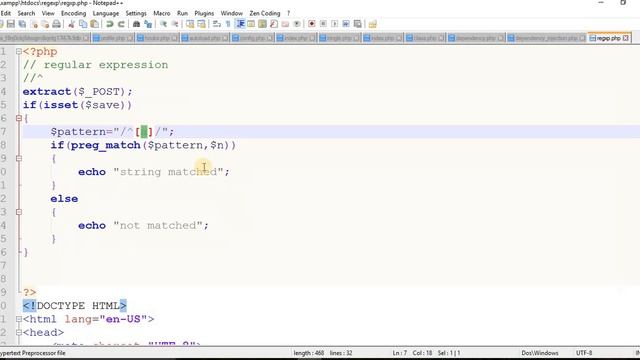Save the recorded macro

tap(358, 24)
